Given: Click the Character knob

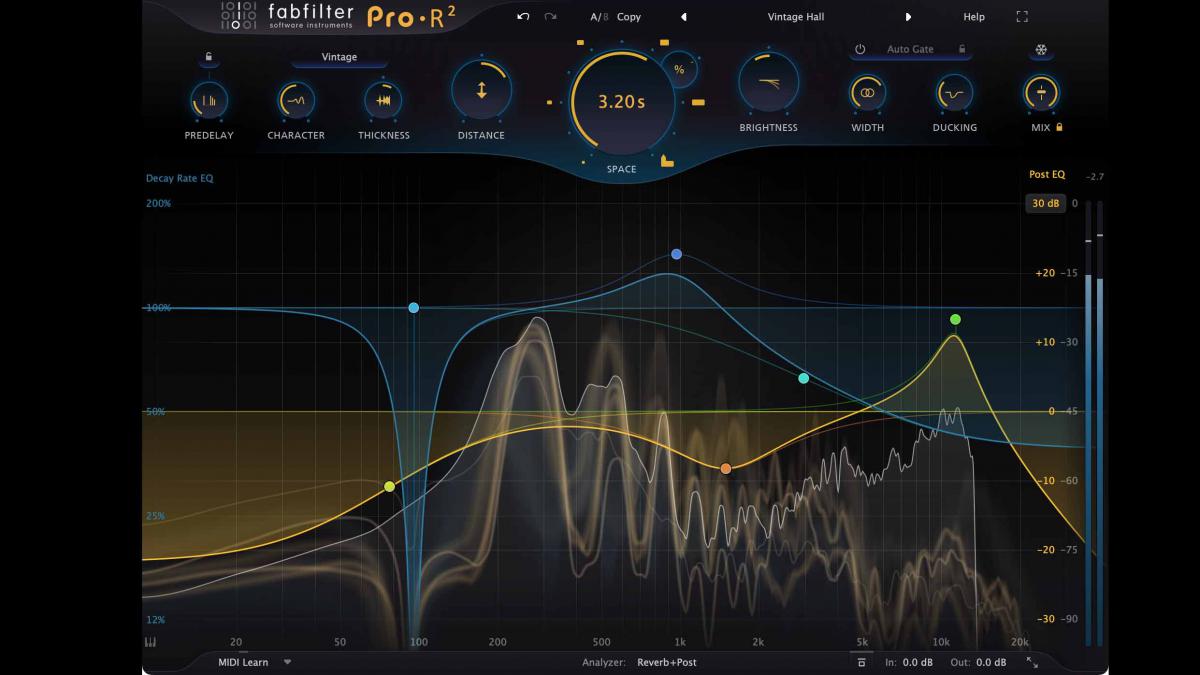Looking at the screenshot, I should click(296, 100).
